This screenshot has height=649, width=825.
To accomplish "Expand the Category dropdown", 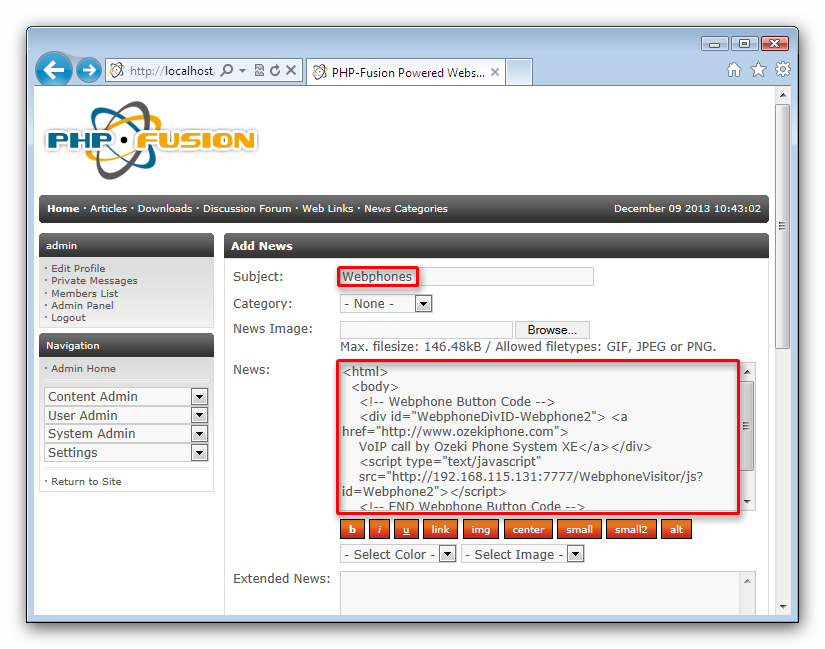I will (x=423, y=304).
